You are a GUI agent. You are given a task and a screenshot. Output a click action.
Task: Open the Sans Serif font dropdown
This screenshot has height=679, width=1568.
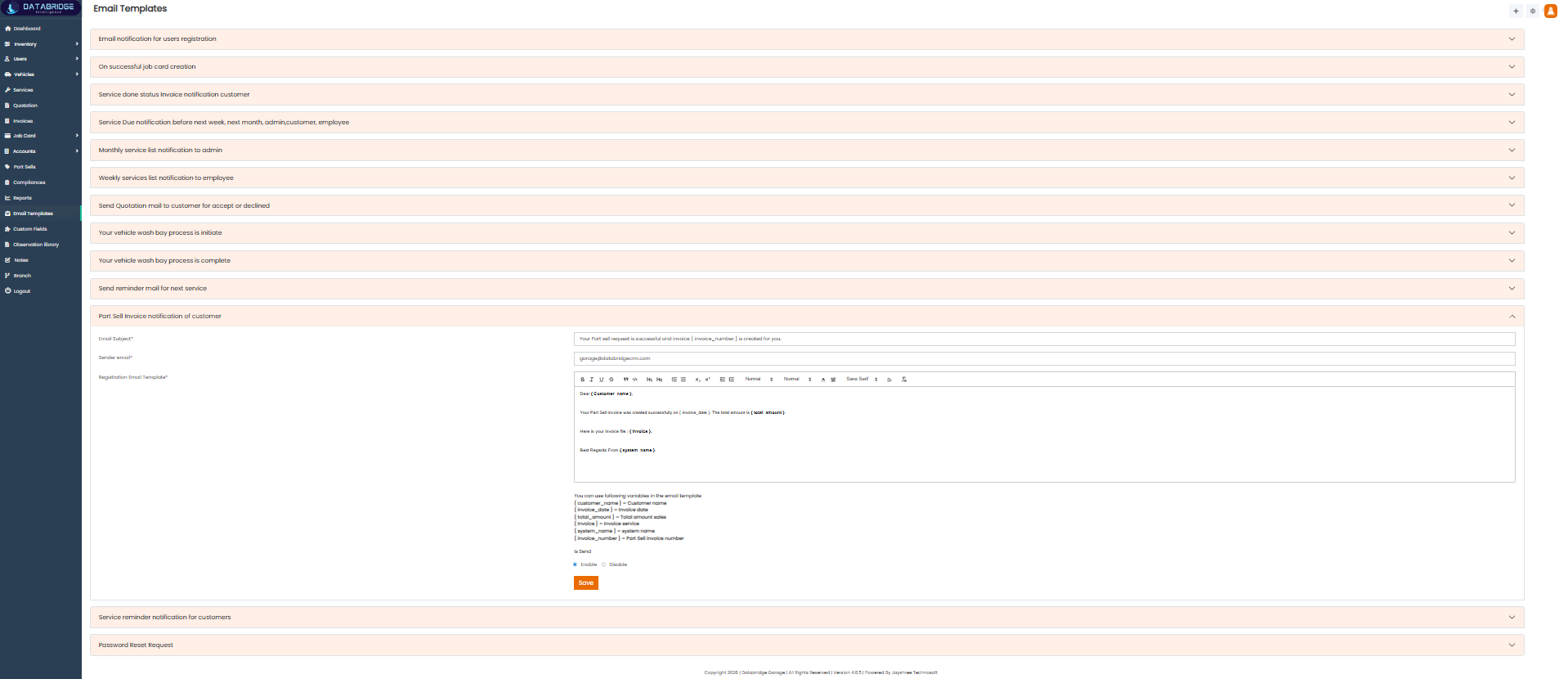pyautogui.click(x=862, y=380)
